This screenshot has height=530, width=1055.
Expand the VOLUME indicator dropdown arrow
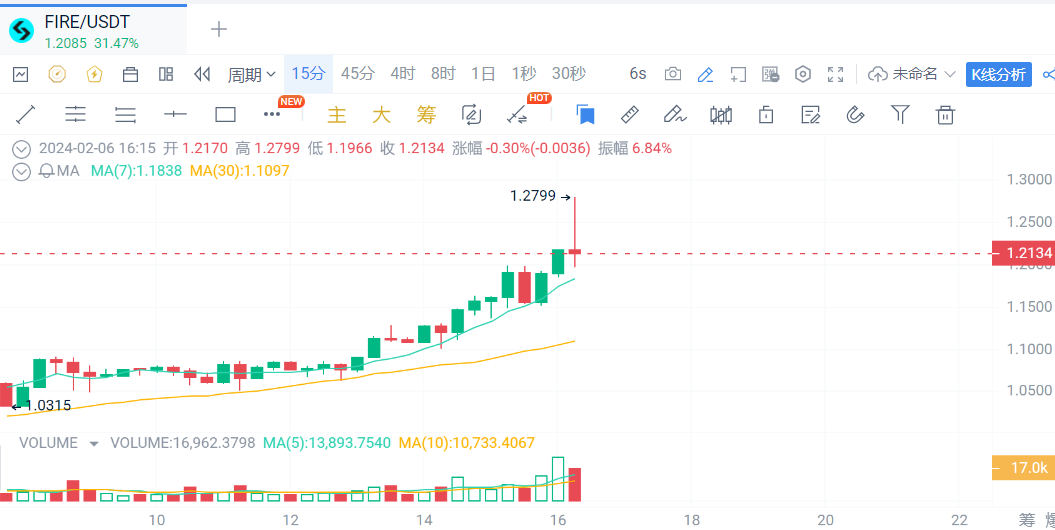(94, 443)
